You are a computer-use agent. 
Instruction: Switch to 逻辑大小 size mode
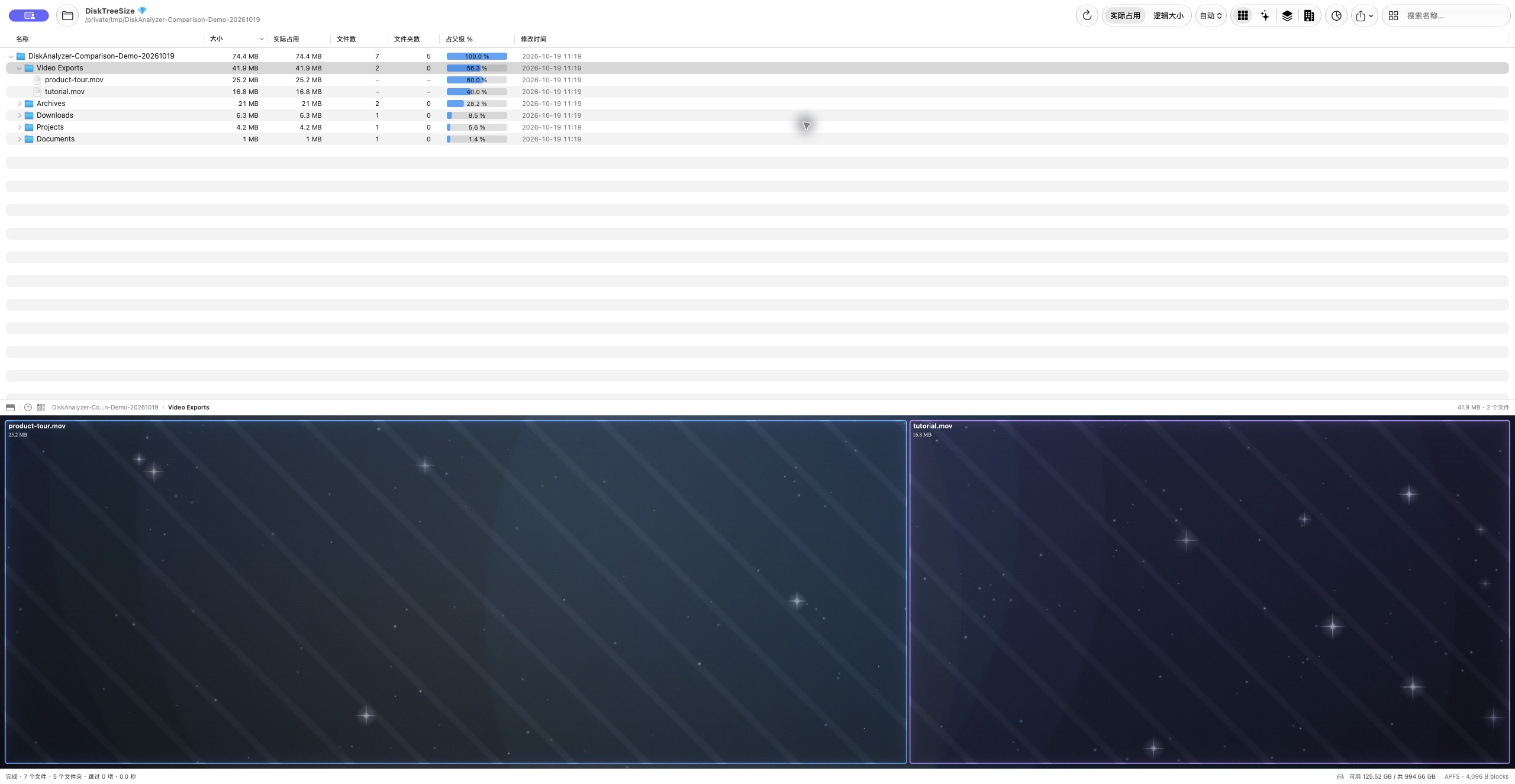pyautogui.click(x=1168, y=16)
